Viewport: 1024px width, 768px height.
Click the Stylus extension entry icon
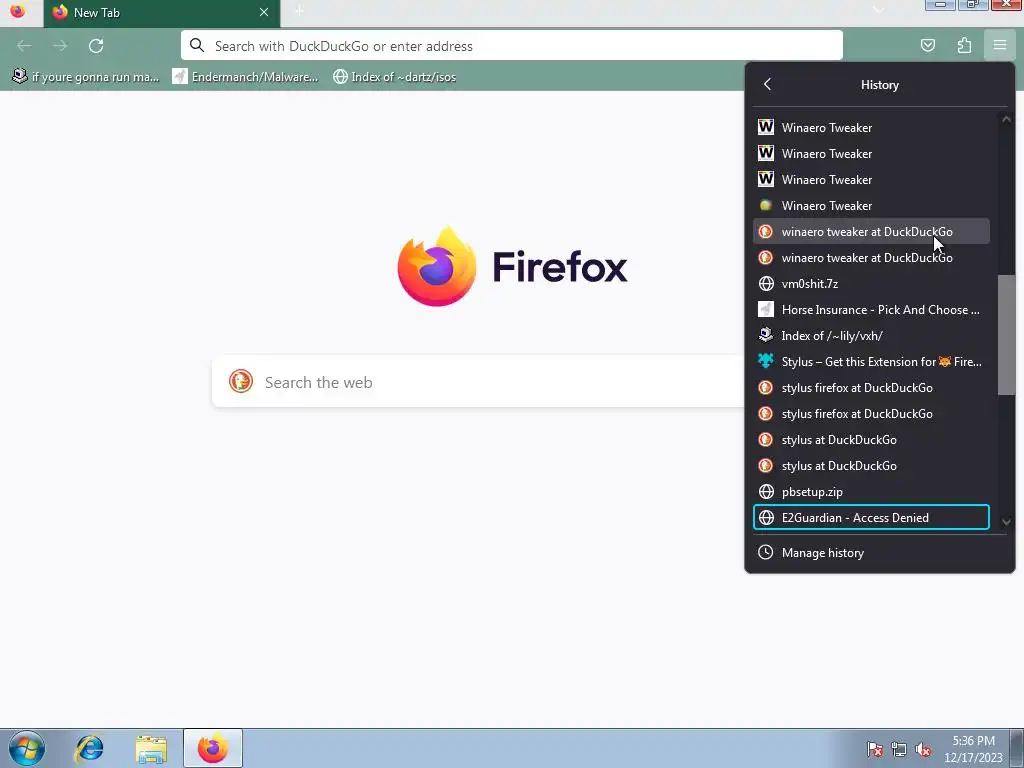pyautogui.click(x=766, y=361)
